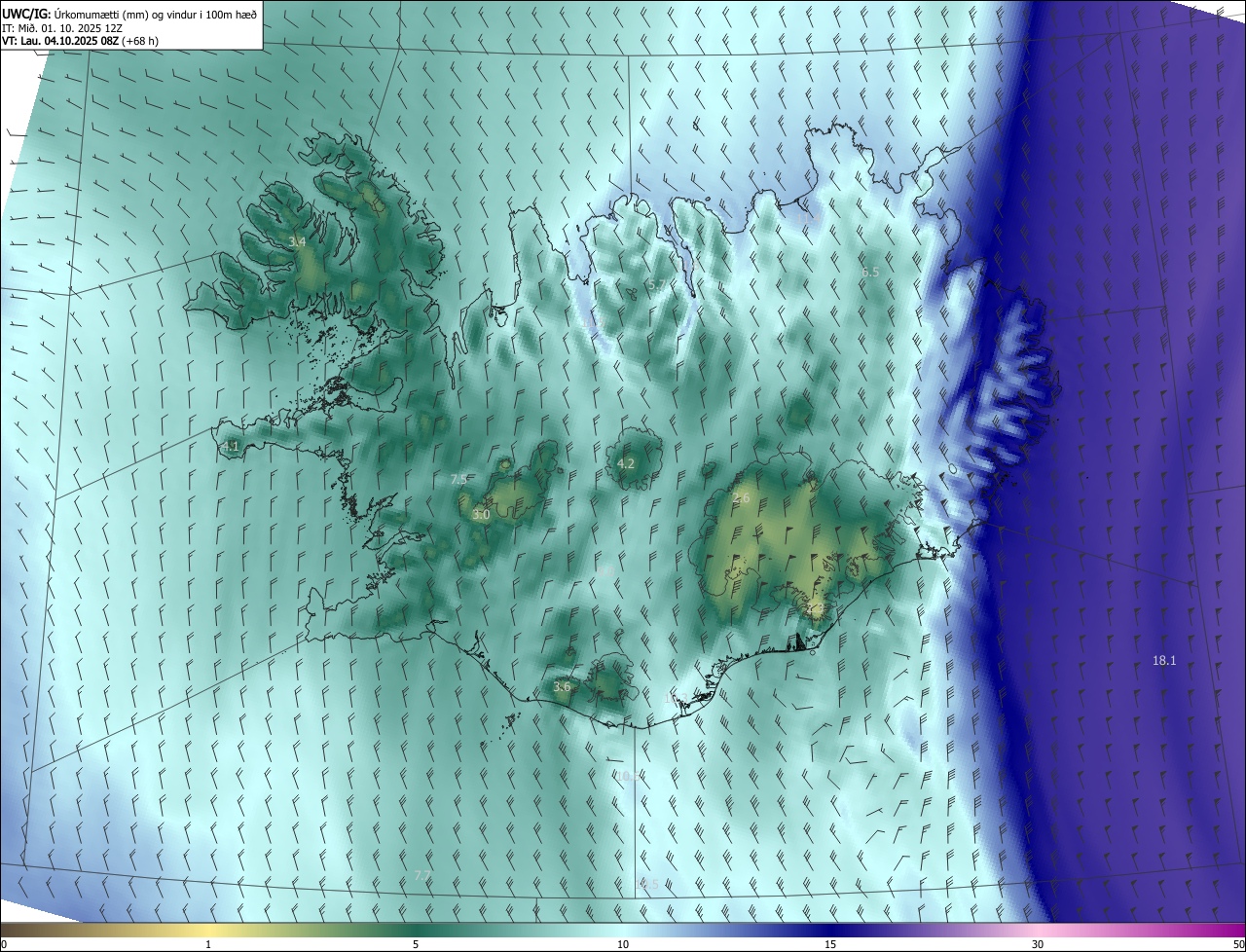The width and height of the screenshot is (1246, 952).
Task: Click the 7.5 precipitation value
Action: [x=458, y=479]
